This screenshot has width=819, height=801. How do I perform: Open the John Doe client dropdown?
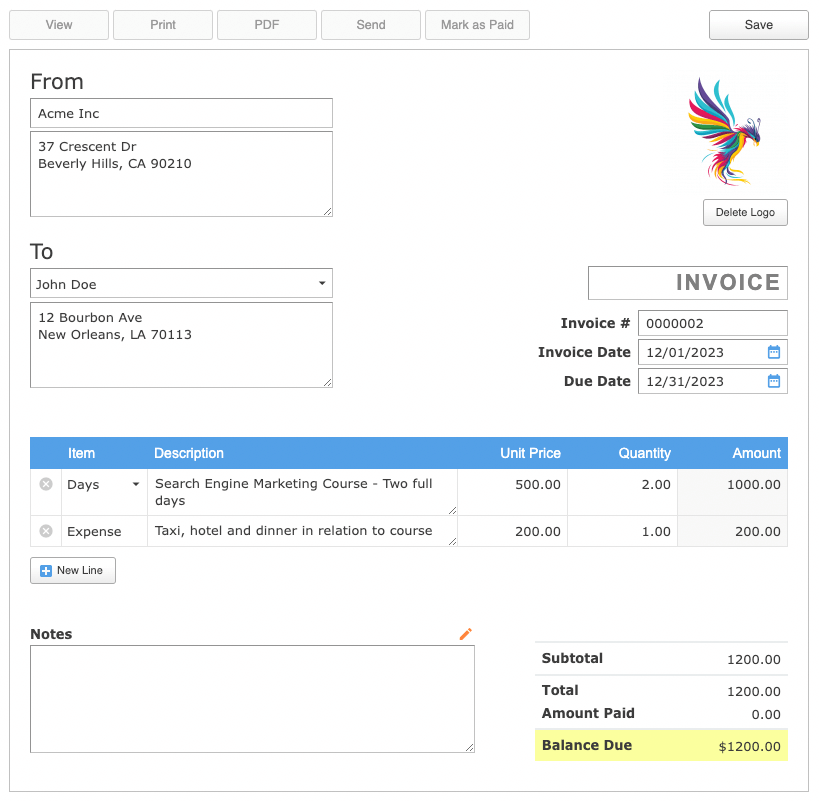point(181,284)
